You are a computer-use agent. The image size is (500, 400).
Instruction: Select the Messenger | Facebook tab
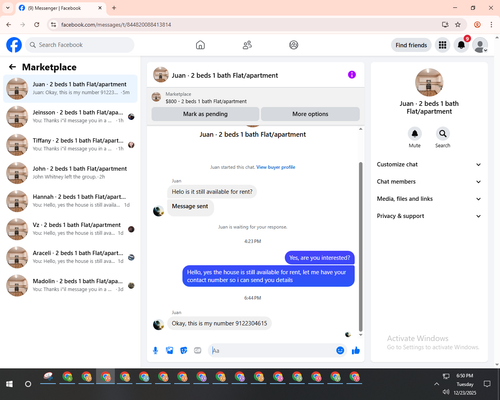tap(60, 8)
